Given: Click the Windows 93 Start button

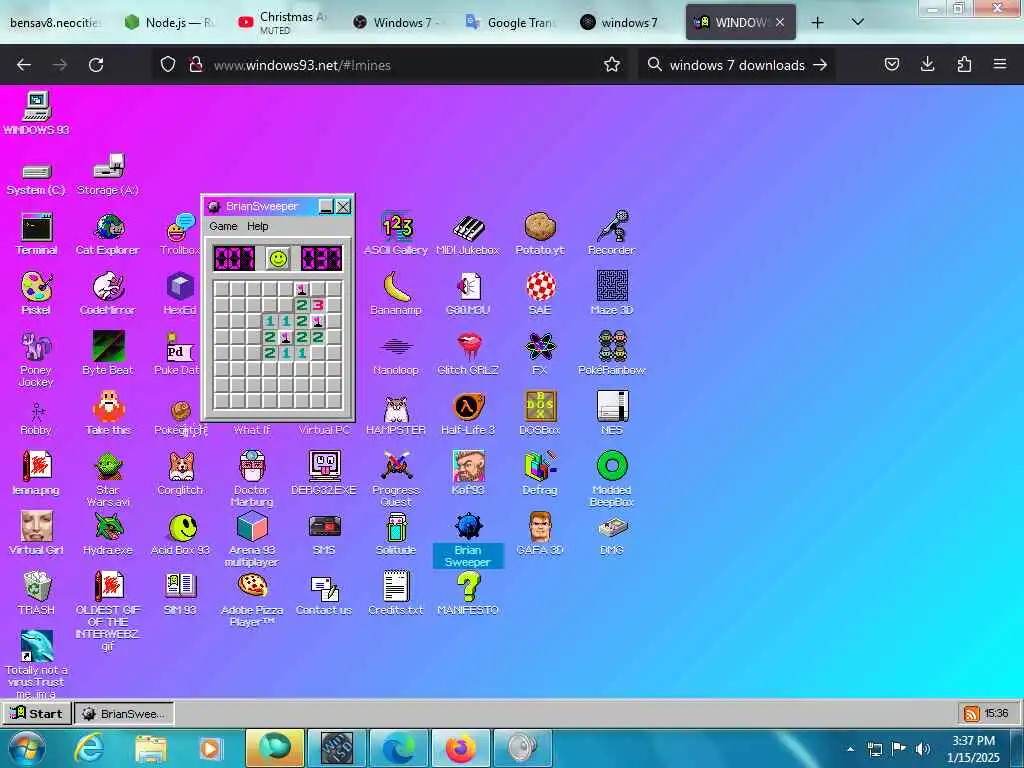Looking at the screenshot, I should (x=37, y=713).
